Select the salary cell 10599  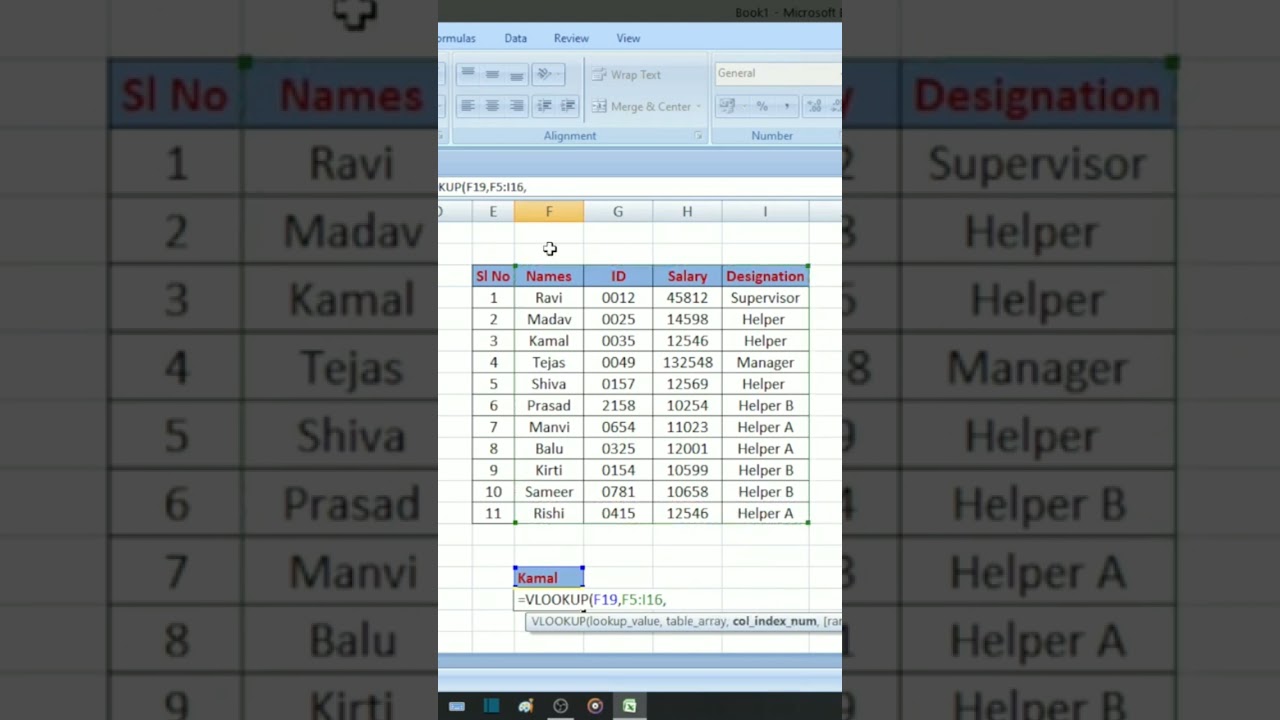point(687,470)
